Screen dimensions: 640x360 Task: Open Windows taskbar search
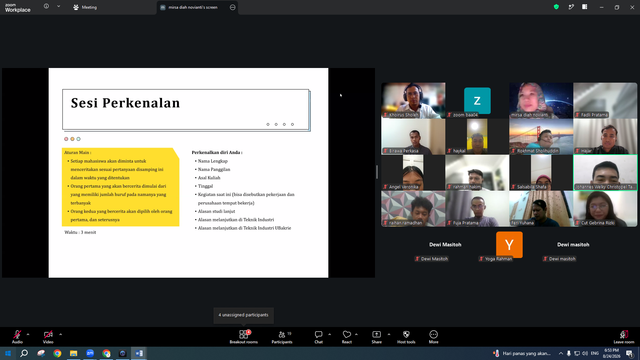[x=24, y=353]
